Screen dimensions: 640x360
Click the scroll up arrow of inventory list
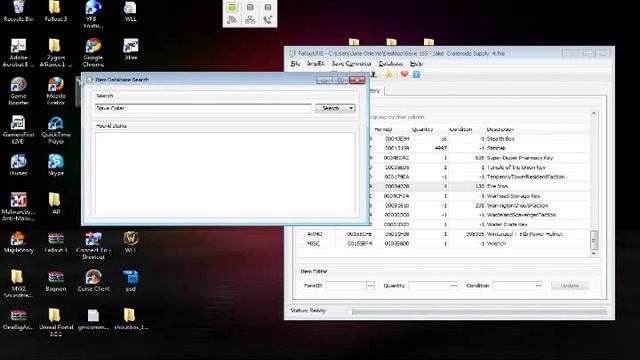[x=594, y=113]
